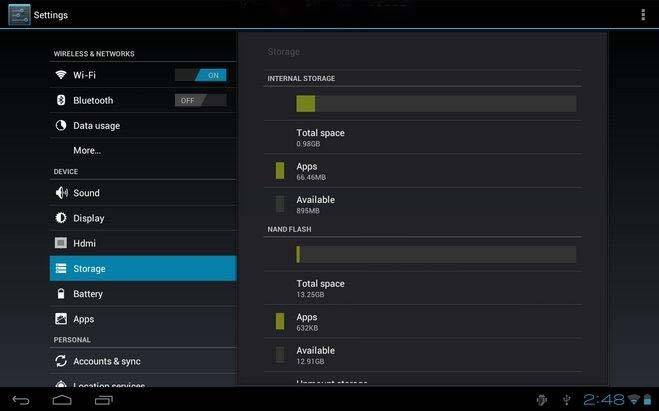
Task: Tap the Back navigation button
Action: (21, 400)
